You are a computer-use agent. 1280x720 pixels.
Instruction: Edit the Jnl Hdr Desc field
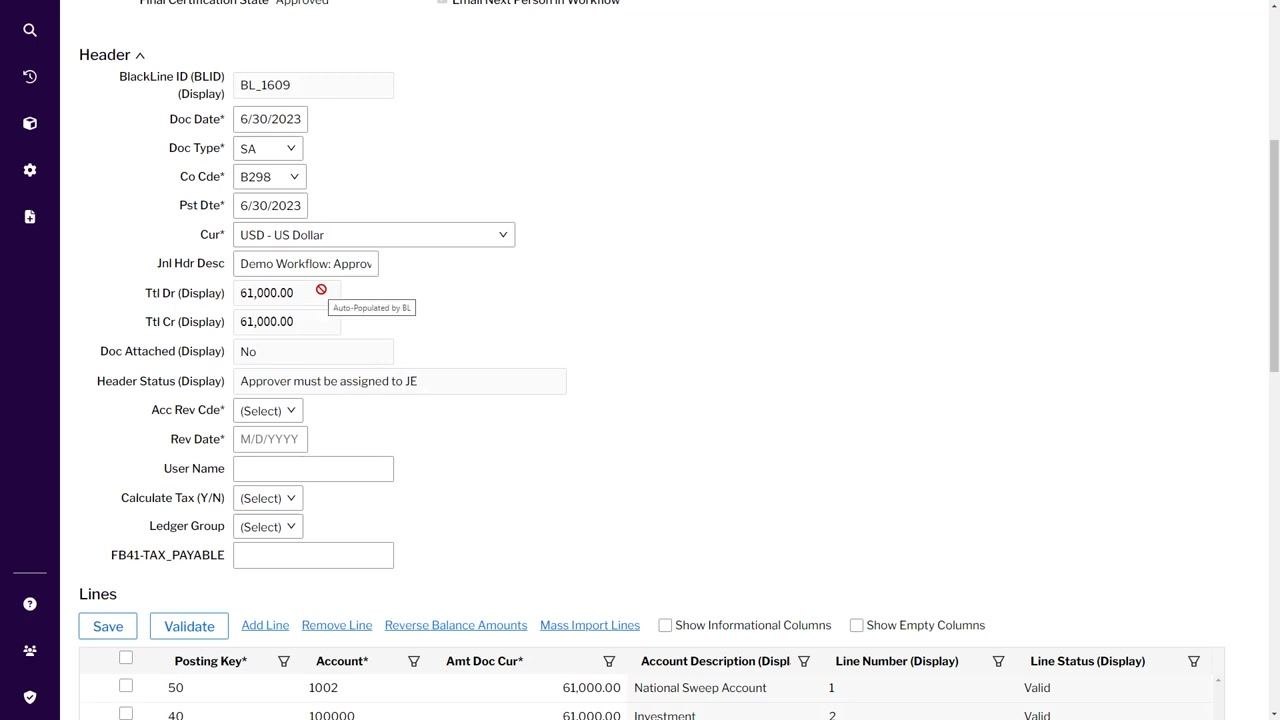coord(306,264)
